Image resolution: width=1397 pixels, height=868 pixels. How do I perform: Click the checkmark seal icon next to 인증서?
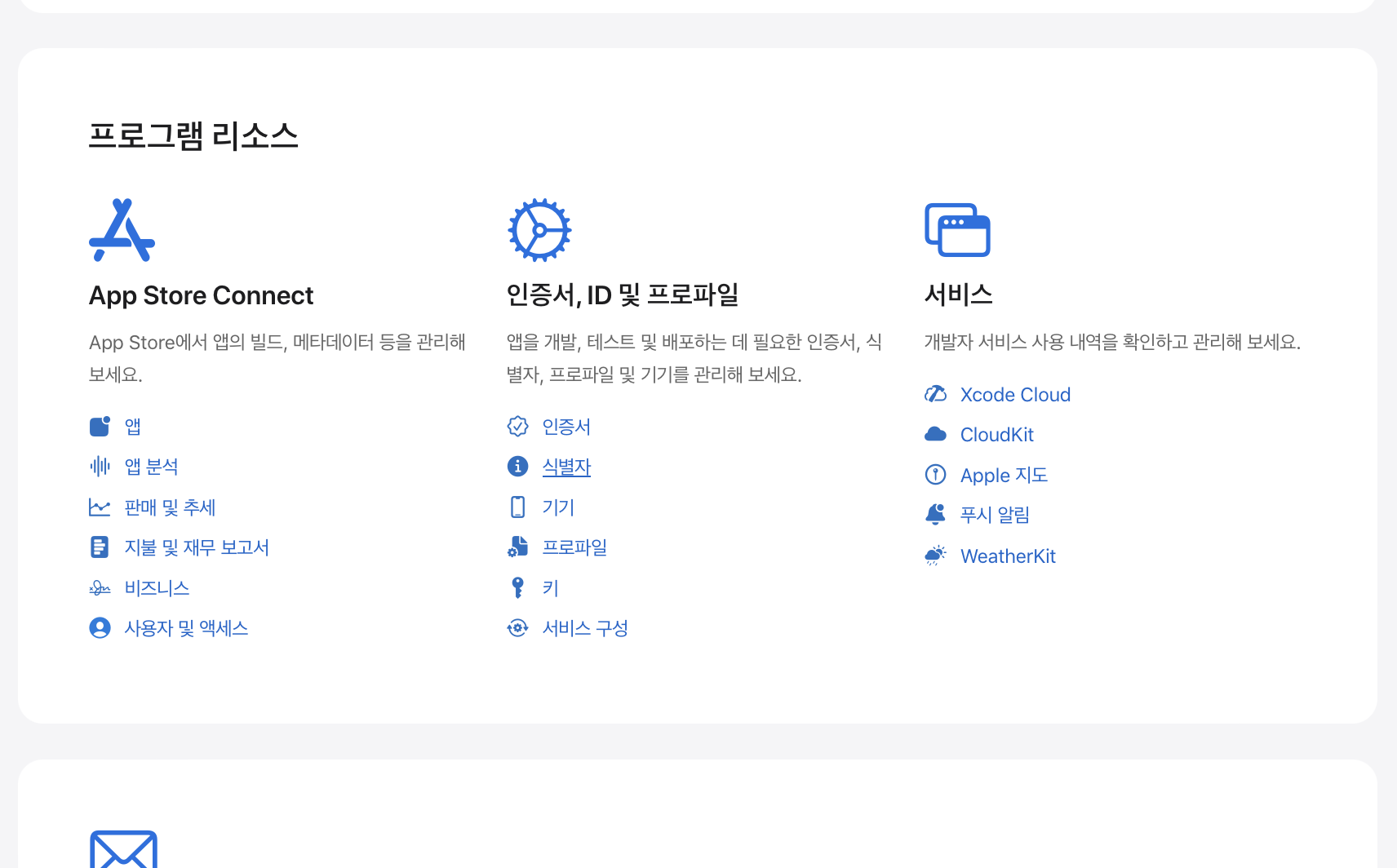pos(517,426)
